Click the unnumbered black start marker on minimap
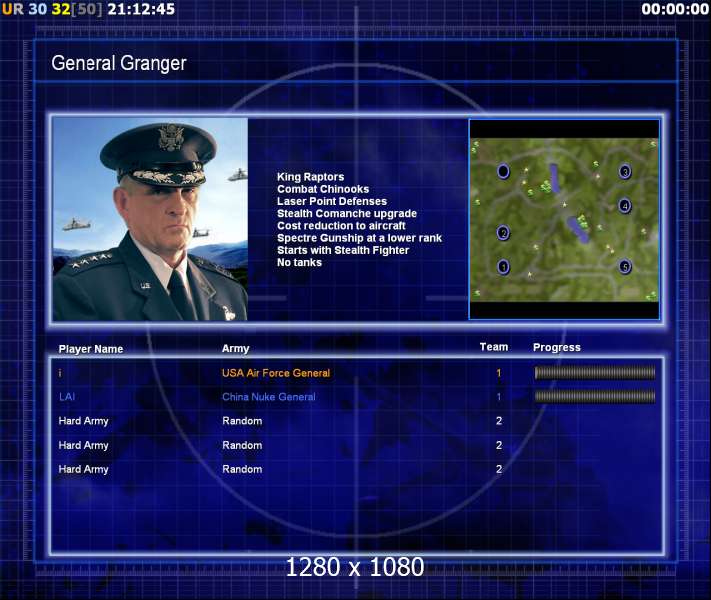Screen dimensions: 711x600 click(503, 171)
